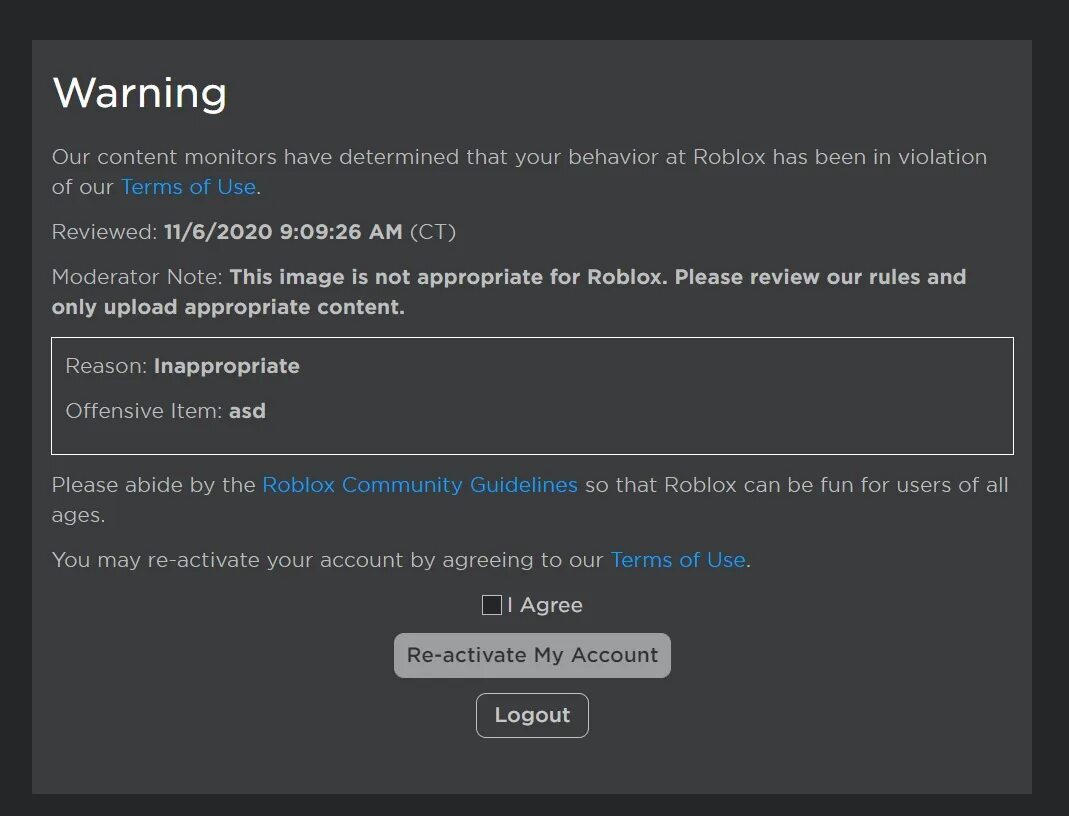Viewport: 1069px width, 816px height.
Task: Open Roblox Community Guidelines link
Action: point(420,485)
